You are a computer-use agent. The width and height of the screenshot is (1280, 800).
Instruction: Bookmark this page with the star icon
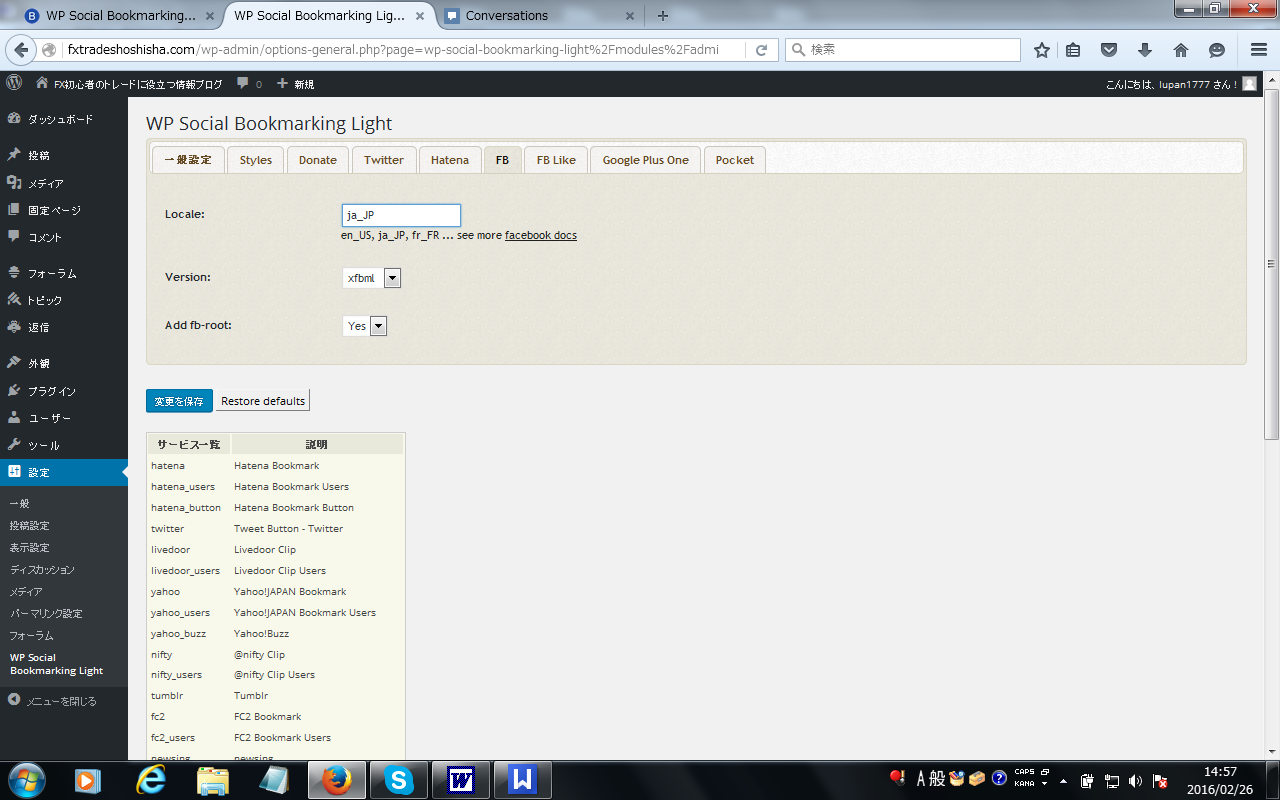coord(1042,50)
